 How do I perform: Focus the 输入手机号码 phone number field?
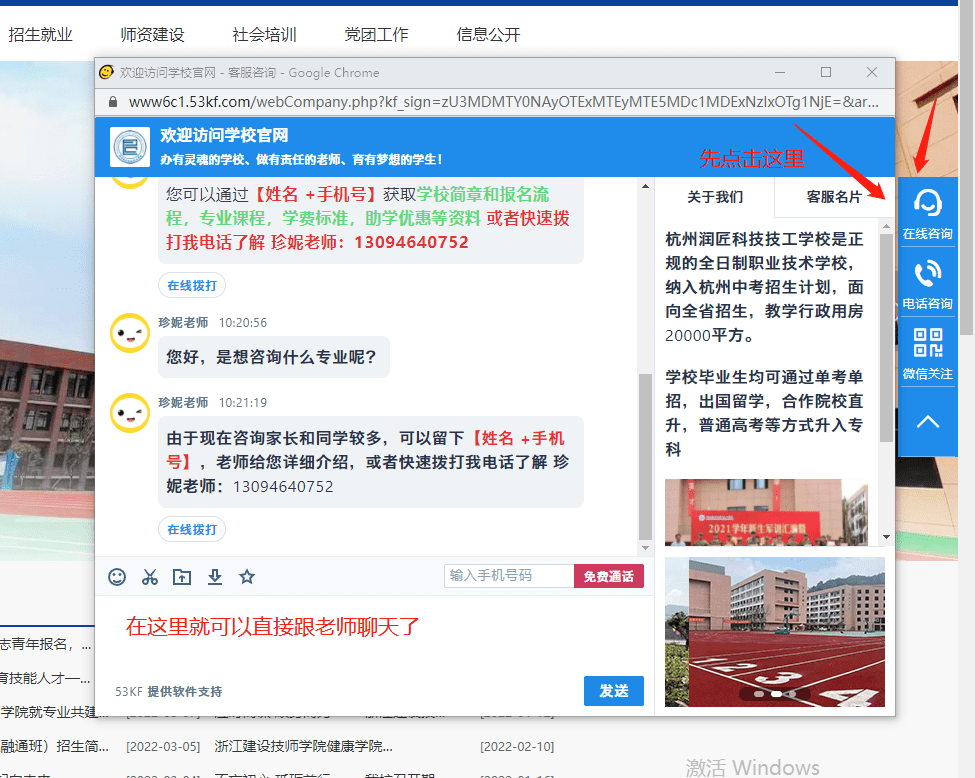coord(509,576)
